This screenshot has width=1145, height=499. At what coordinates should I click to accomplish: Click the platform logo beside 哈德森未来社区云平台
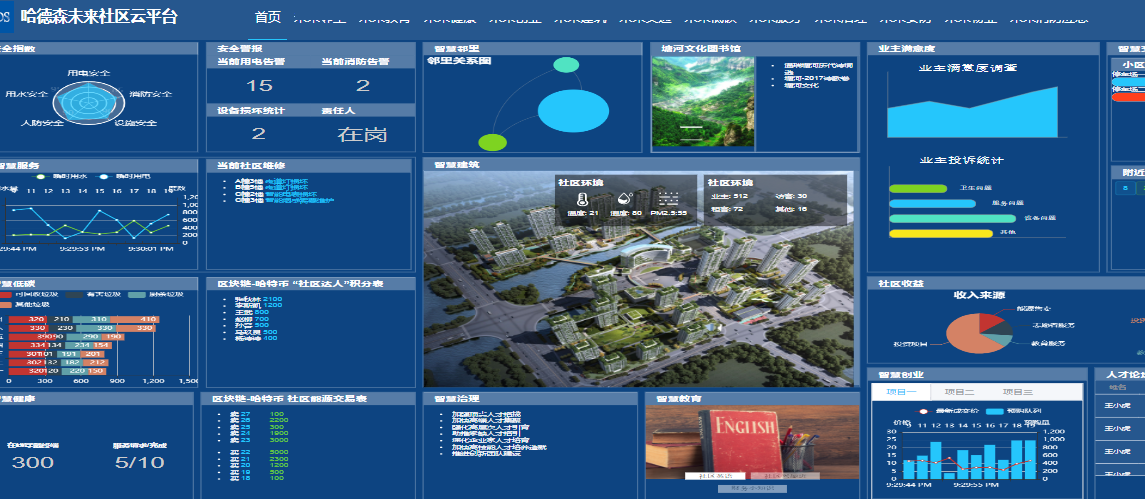tap(7, 18)
